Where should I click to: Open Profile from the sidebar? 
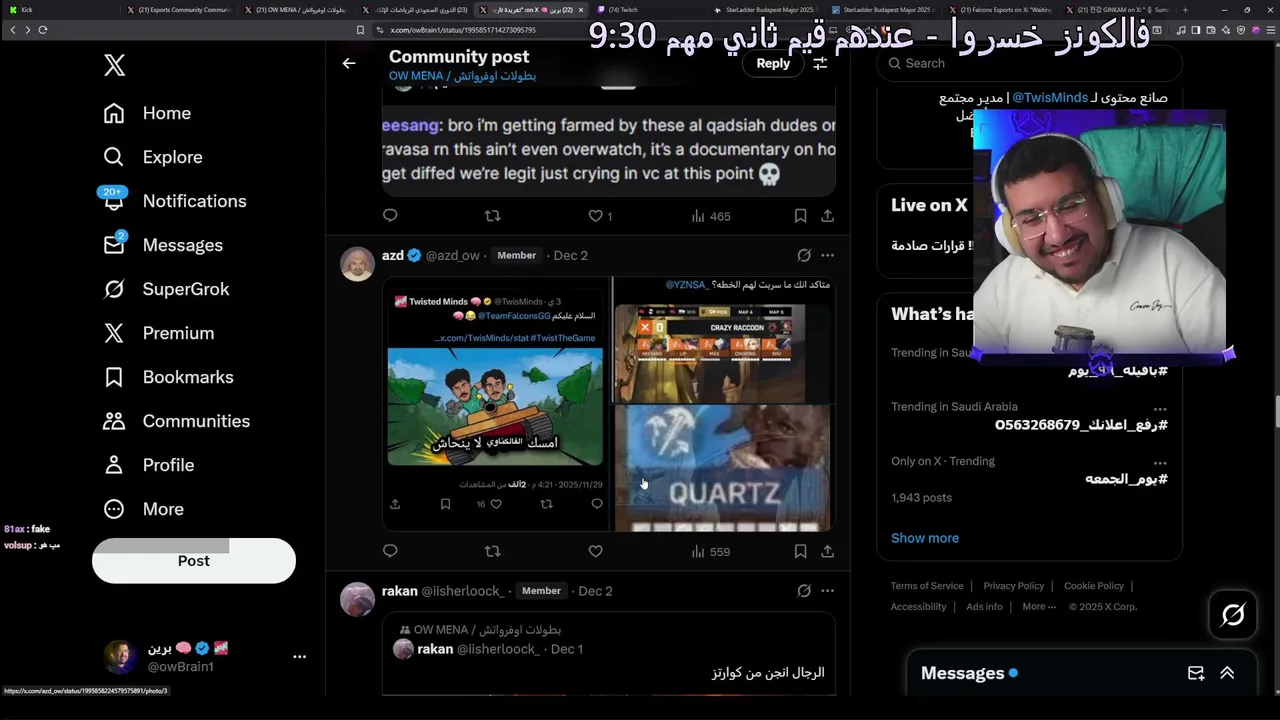(x=149, y=465)
